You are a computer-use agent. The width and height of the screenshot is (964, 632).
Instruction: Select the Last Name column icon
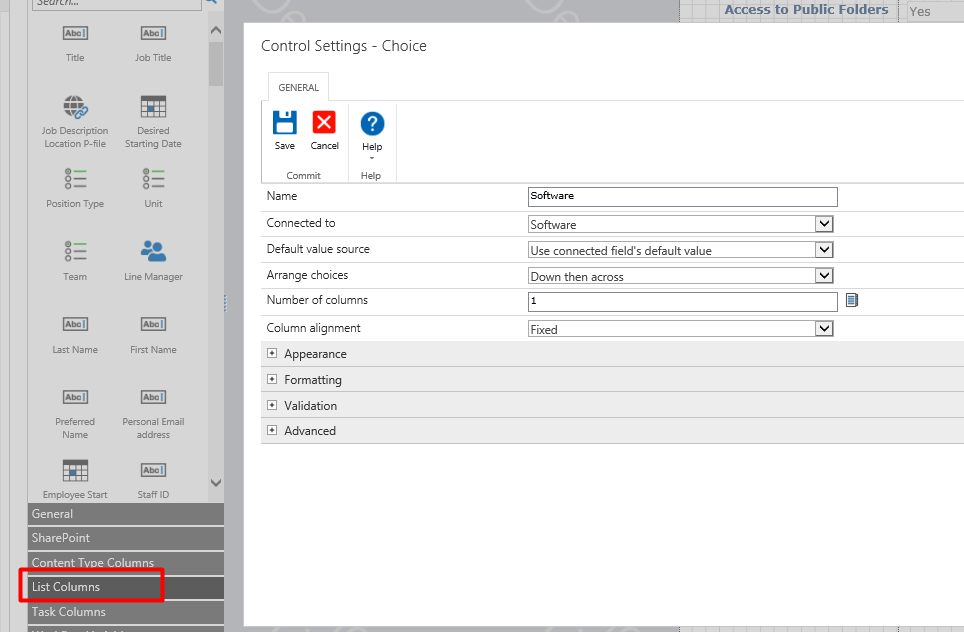pos(75,324)
